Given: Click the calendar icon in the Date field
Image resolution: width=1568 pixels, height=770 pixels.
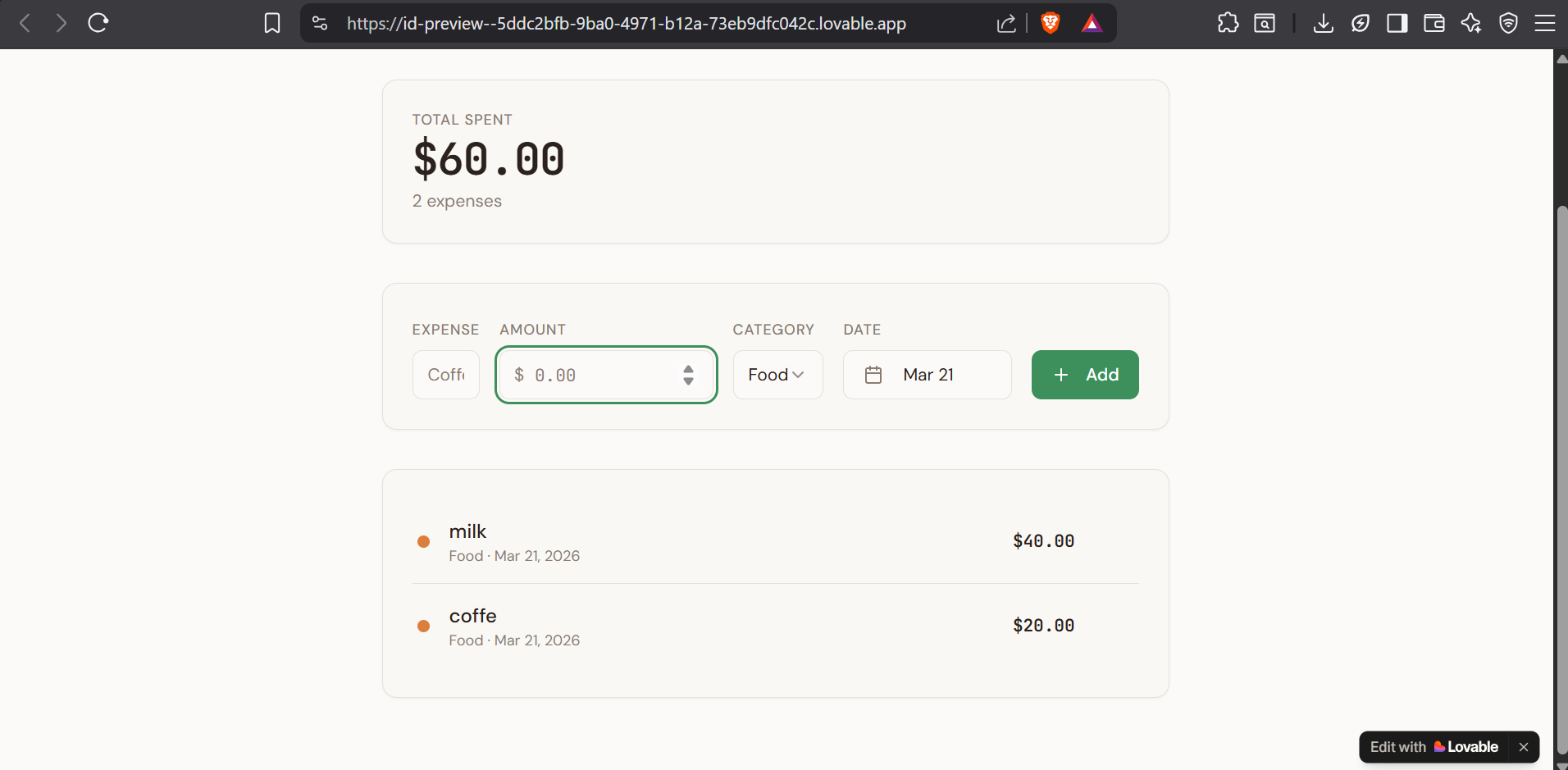Looking at the screenshot, I should click(874, 374).
